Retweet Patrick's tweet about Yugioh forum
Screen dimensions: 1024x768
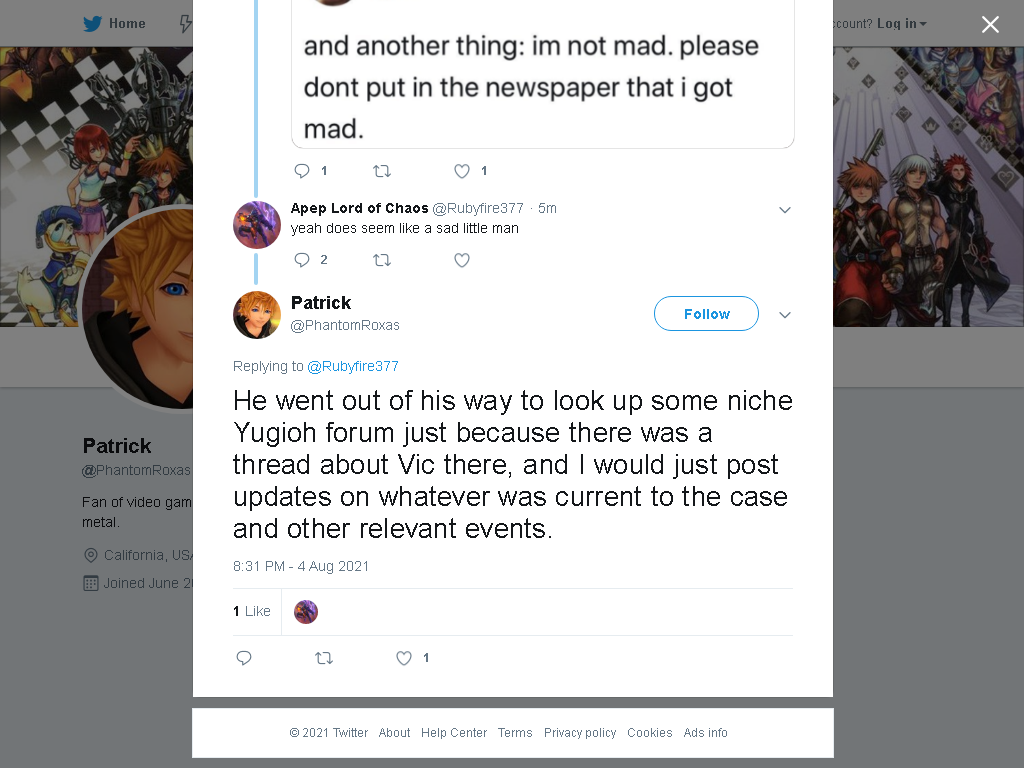point(324,658)
